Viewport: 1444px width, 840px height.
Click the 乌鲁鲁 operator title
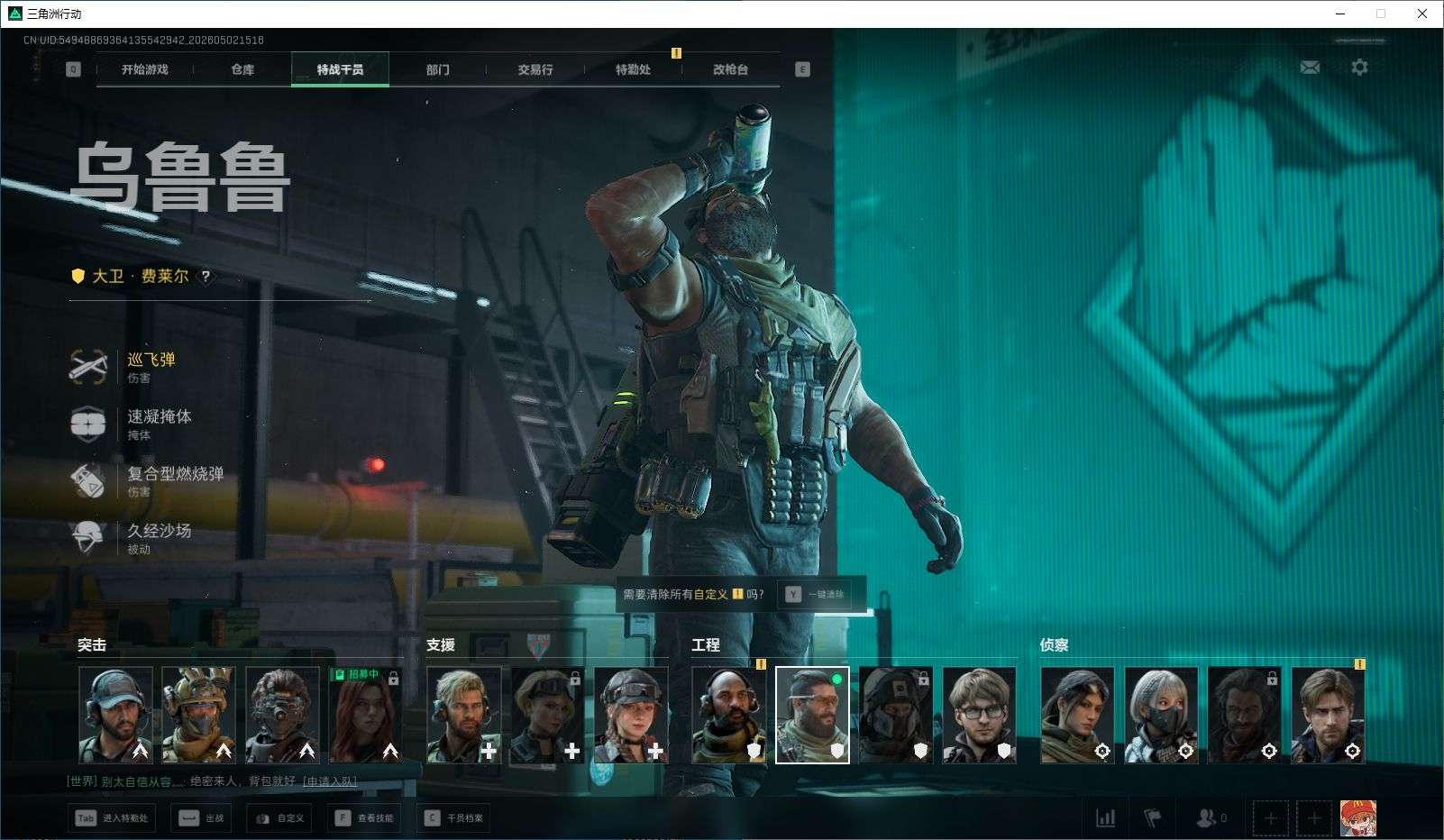point(180,178)
